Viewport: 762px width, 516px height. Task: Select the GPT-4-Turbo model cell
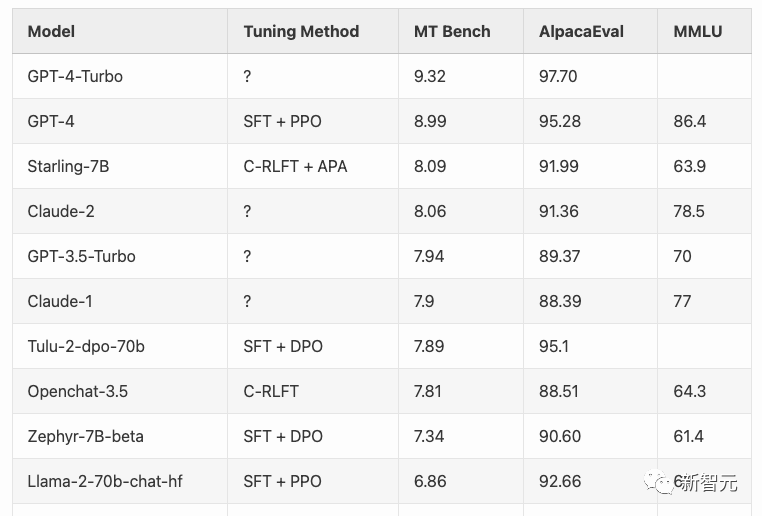coord(75,76)
